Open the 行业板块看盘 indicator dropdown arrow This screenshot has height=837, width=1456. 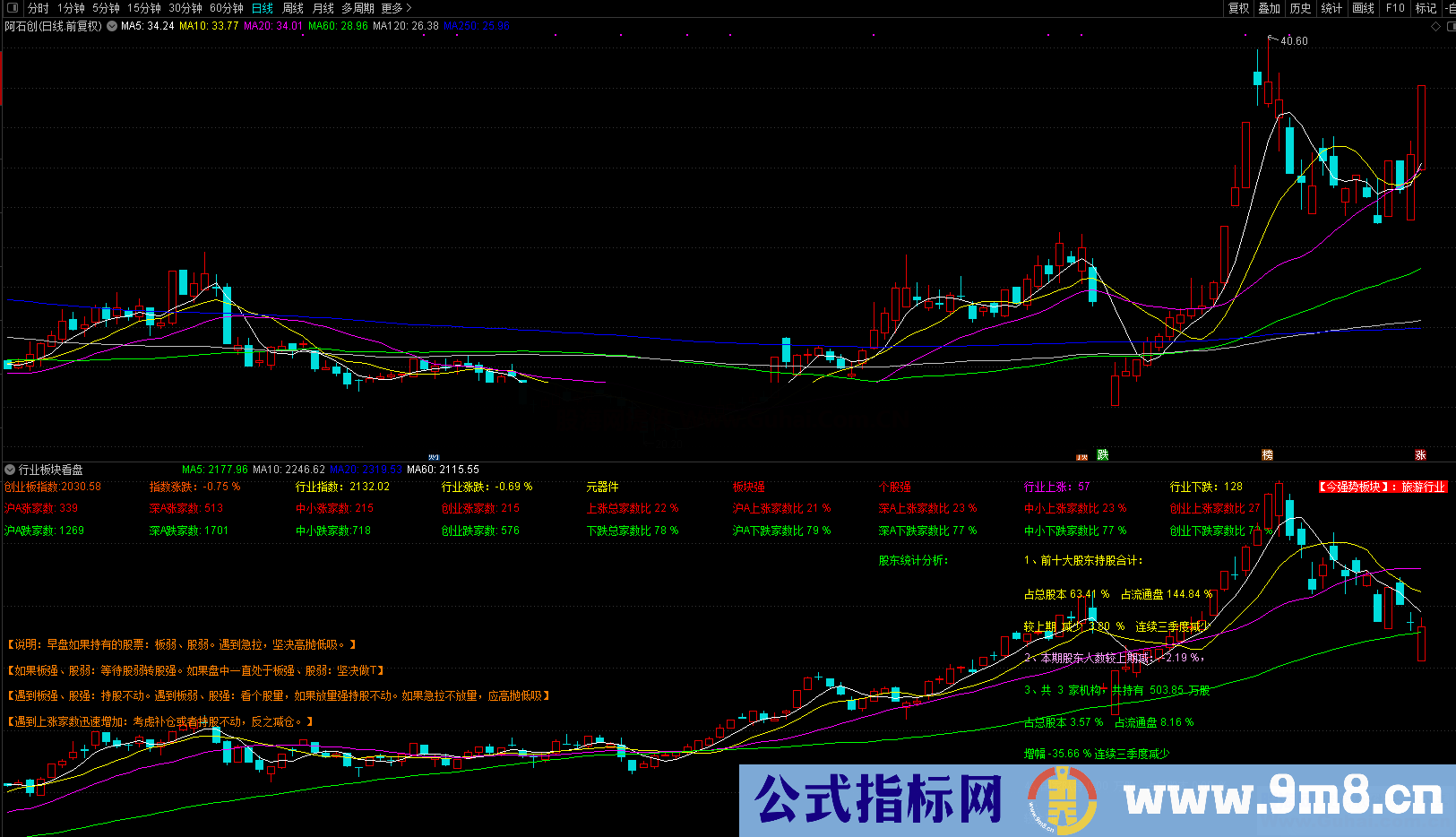(10, 469)
